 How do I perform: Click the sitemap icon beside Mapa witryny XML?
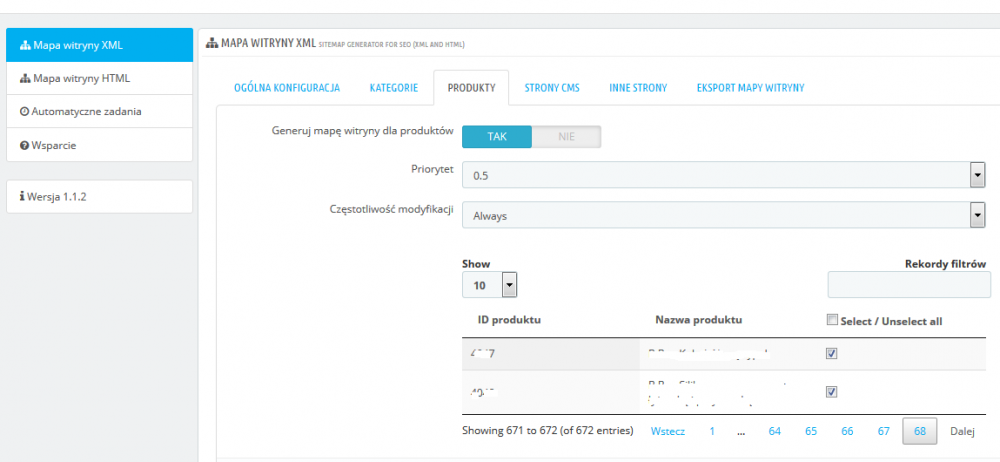tap(26, 45)
